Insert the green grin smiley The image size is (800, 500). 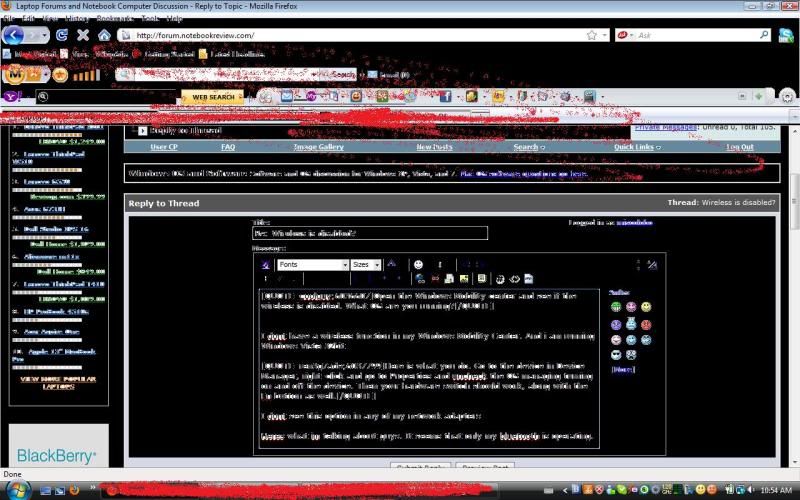616,307
